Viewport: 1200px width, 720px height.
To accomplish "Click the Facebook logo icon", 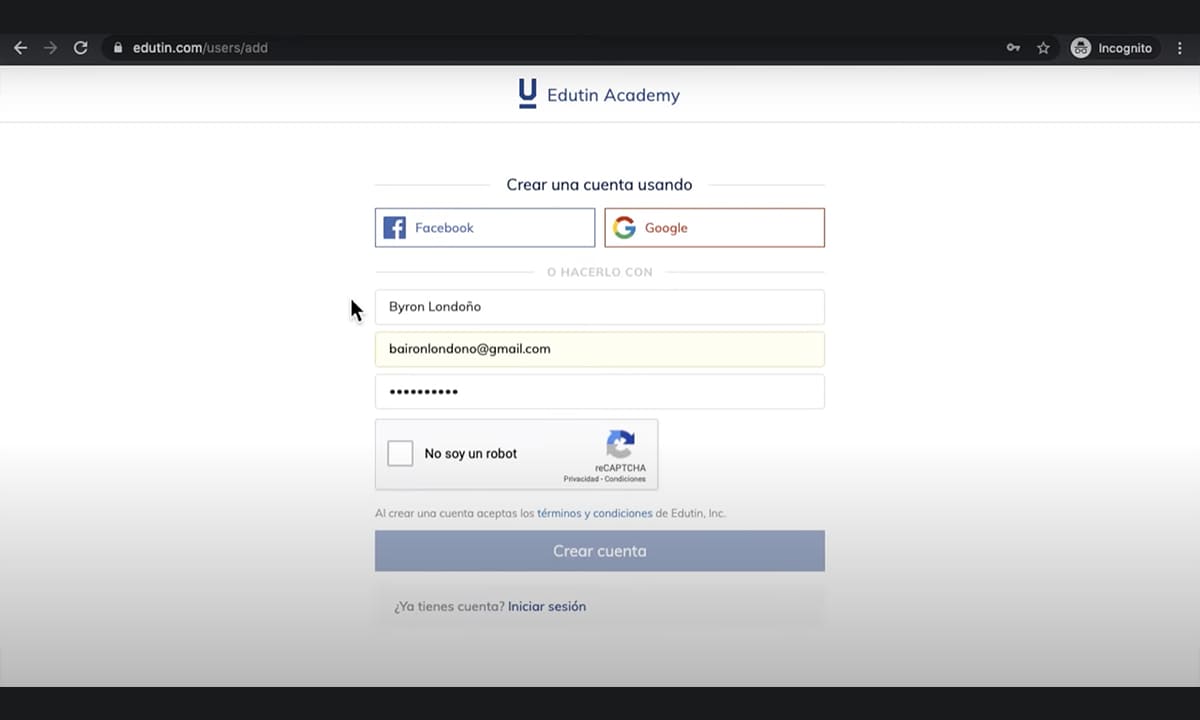I will click(395, 228).
